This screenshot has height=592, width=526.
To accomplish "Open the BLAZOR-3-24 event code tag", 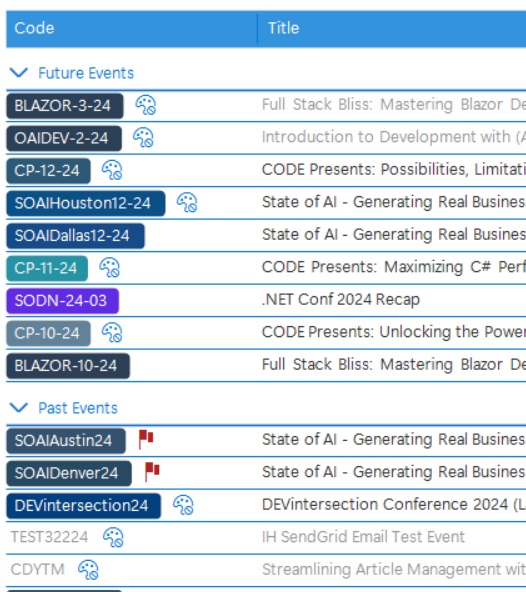I will (x=65, y=106).
